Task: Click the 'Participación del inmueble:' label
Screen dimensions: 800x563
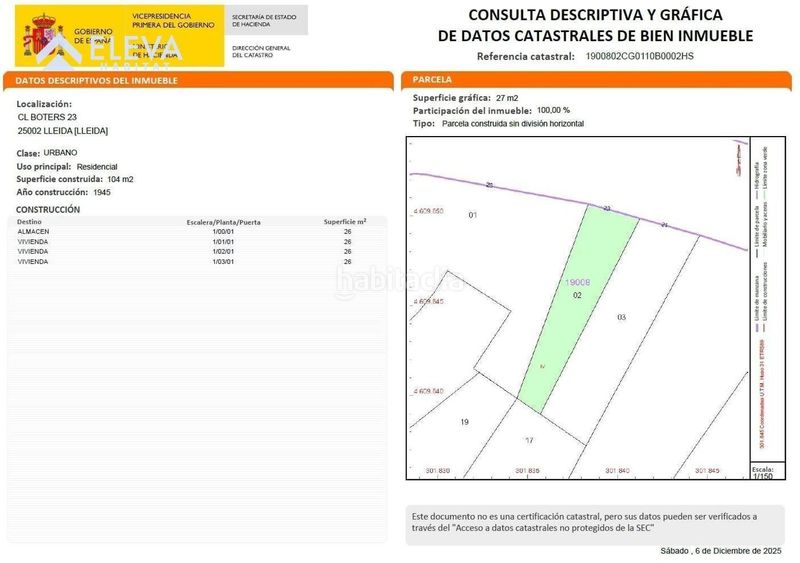Action: click(472, 111)
